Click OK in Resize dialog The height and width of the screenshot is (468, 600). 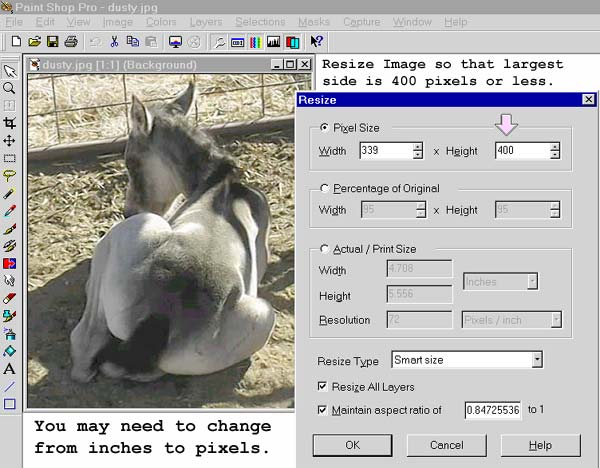[352, 444]
